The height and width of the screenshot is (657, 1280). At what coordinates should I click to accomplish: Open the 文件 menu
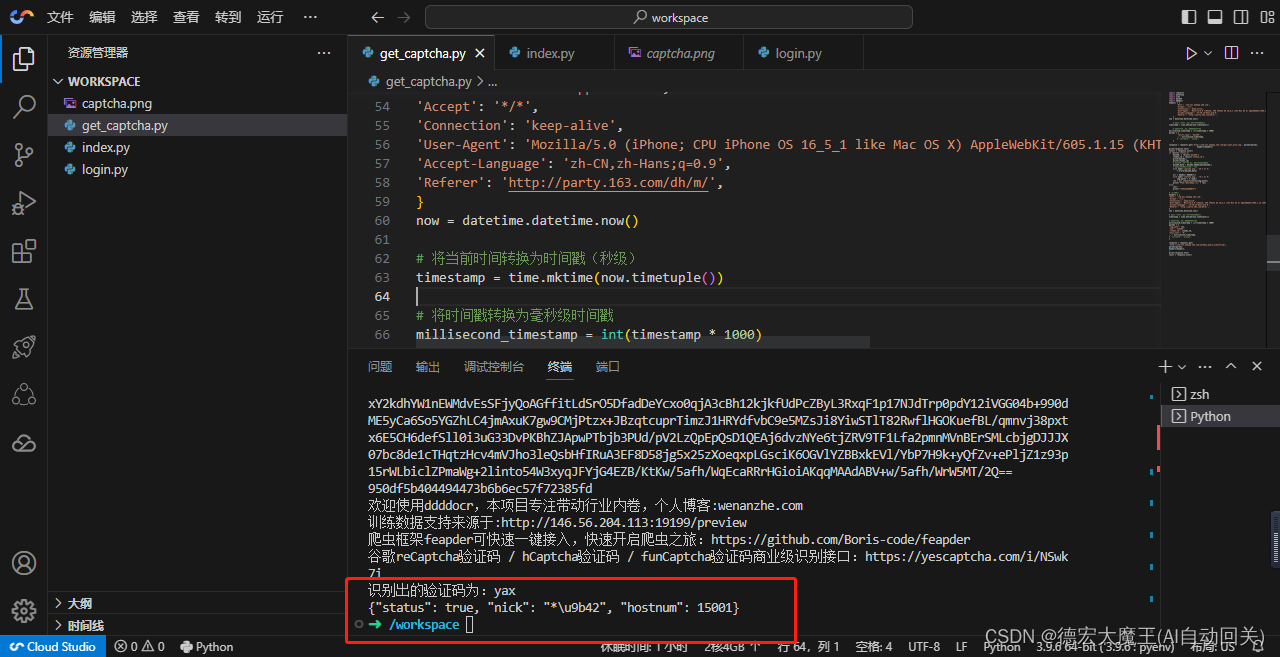(60, 17)
